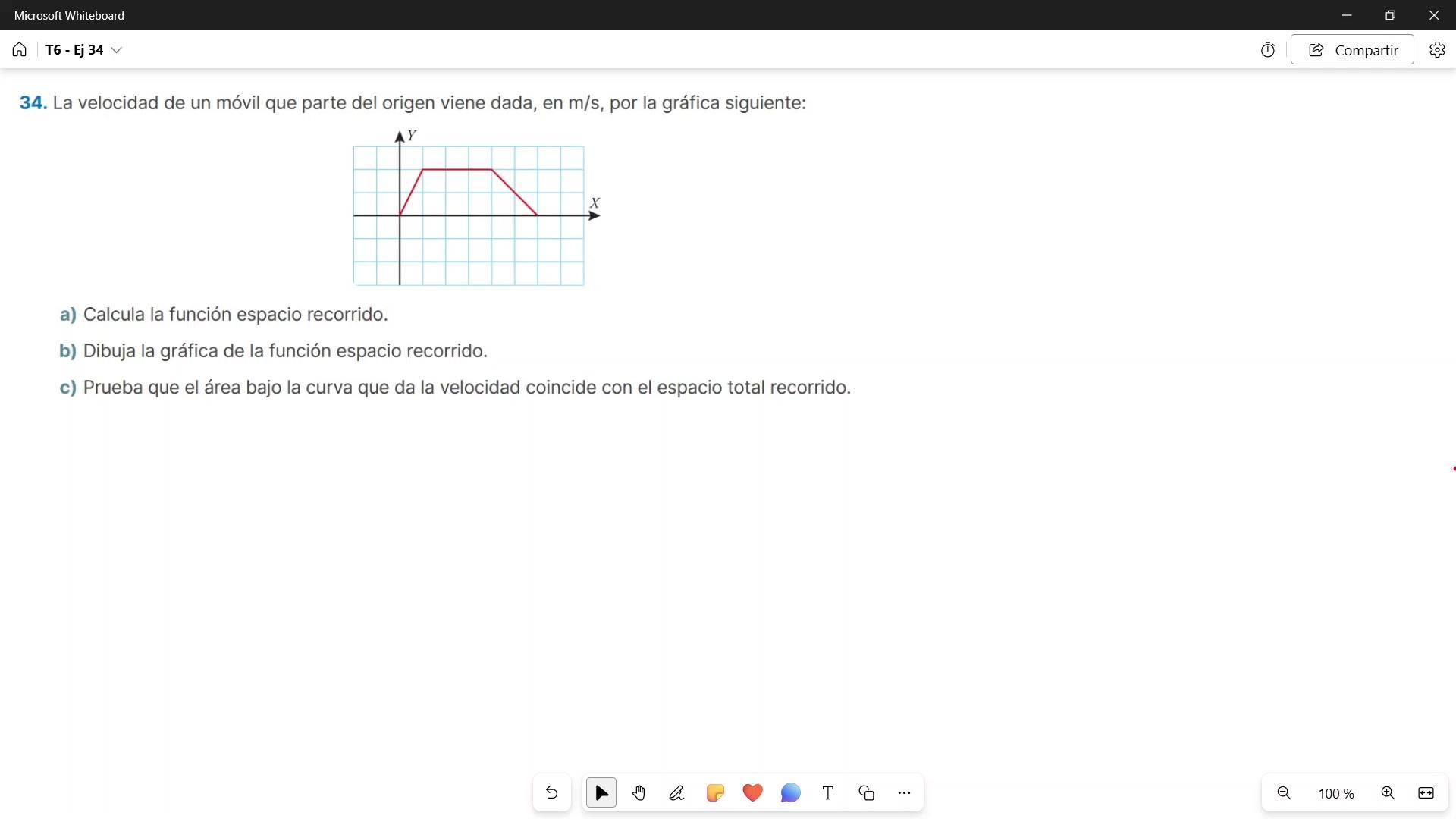Fit canvas to screen width

coord(1426,793)
